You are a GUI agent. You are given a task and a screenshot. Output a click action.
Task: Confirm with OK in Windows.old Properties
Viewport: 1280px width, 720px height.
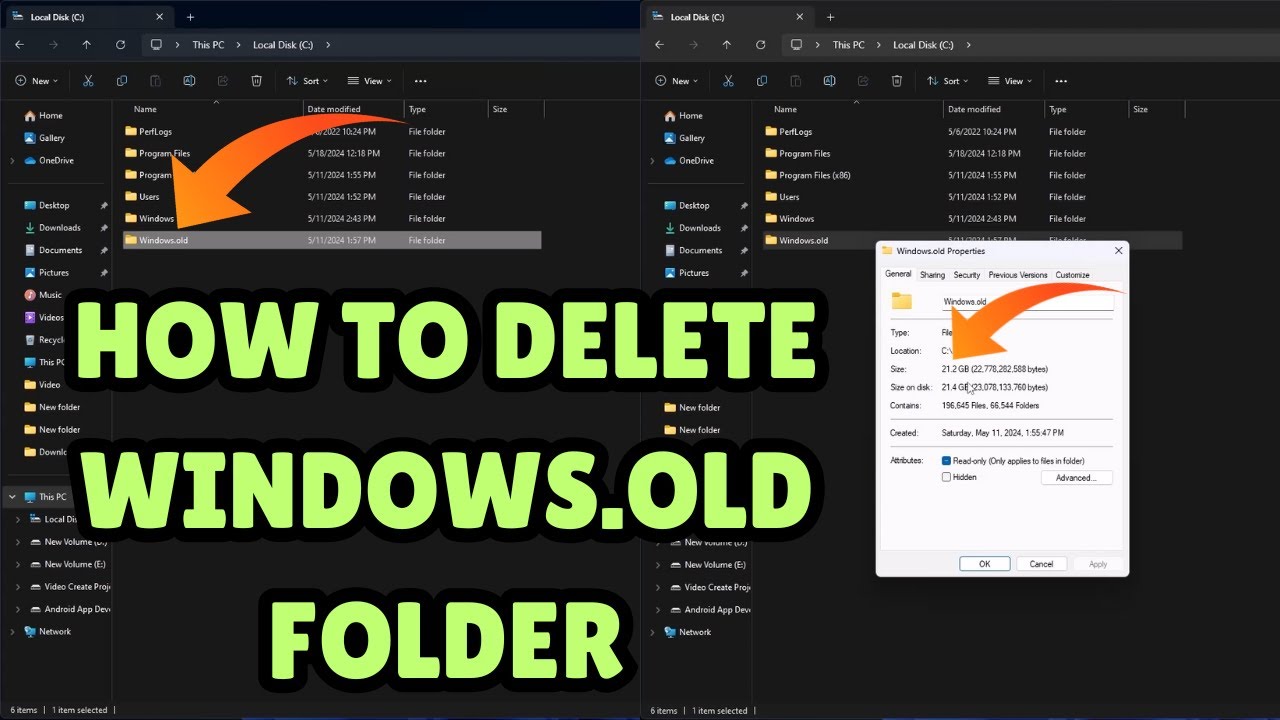984,564
